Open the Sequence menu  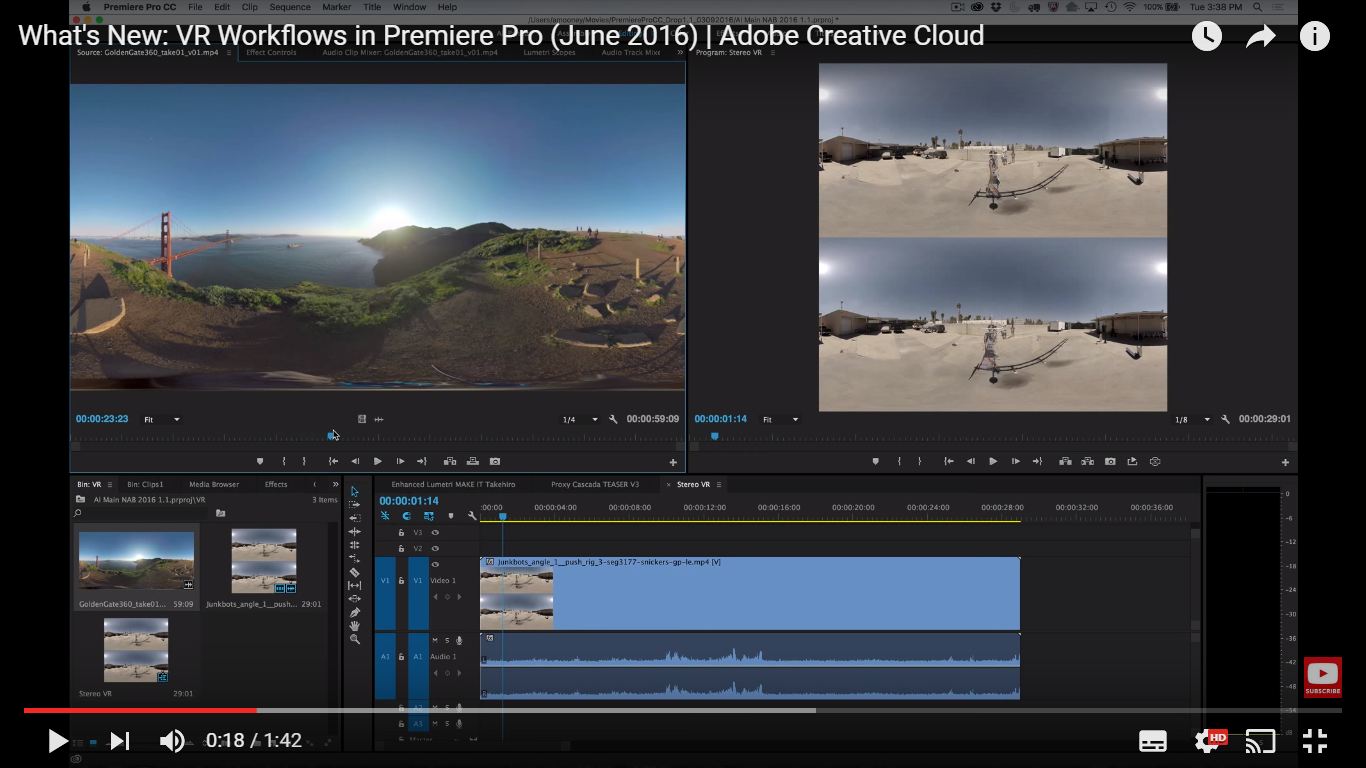(x=290, y=7)
